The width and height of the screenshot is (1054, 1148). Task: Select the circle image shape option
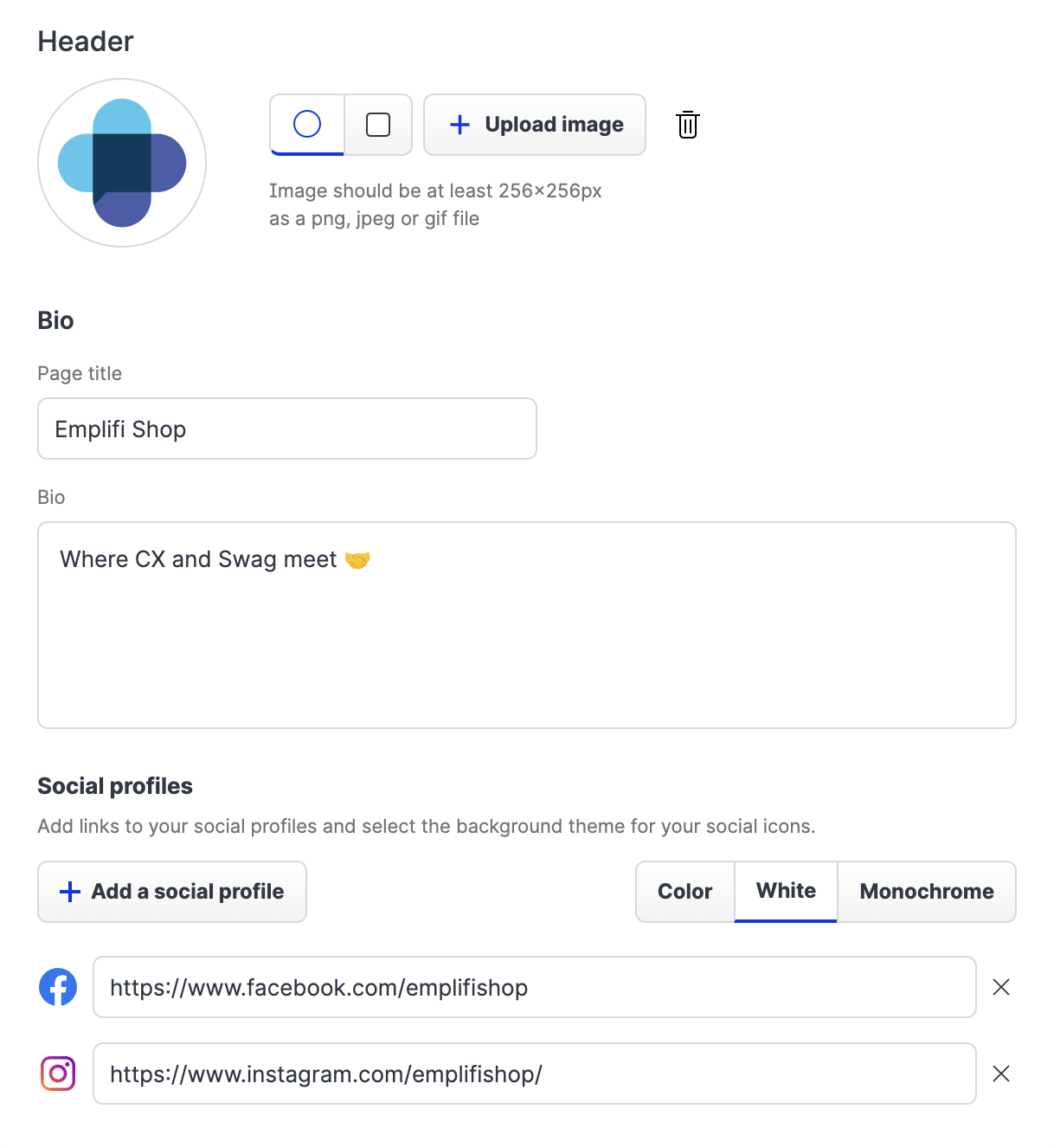click(307, 125)
